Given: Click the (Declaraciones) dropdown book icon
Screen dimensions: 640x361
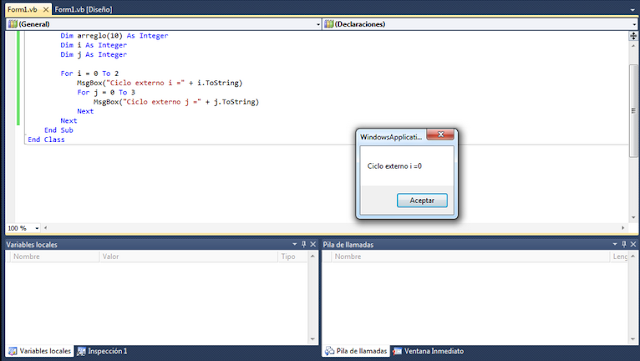Looking at the screenshot, I should 329,24.
